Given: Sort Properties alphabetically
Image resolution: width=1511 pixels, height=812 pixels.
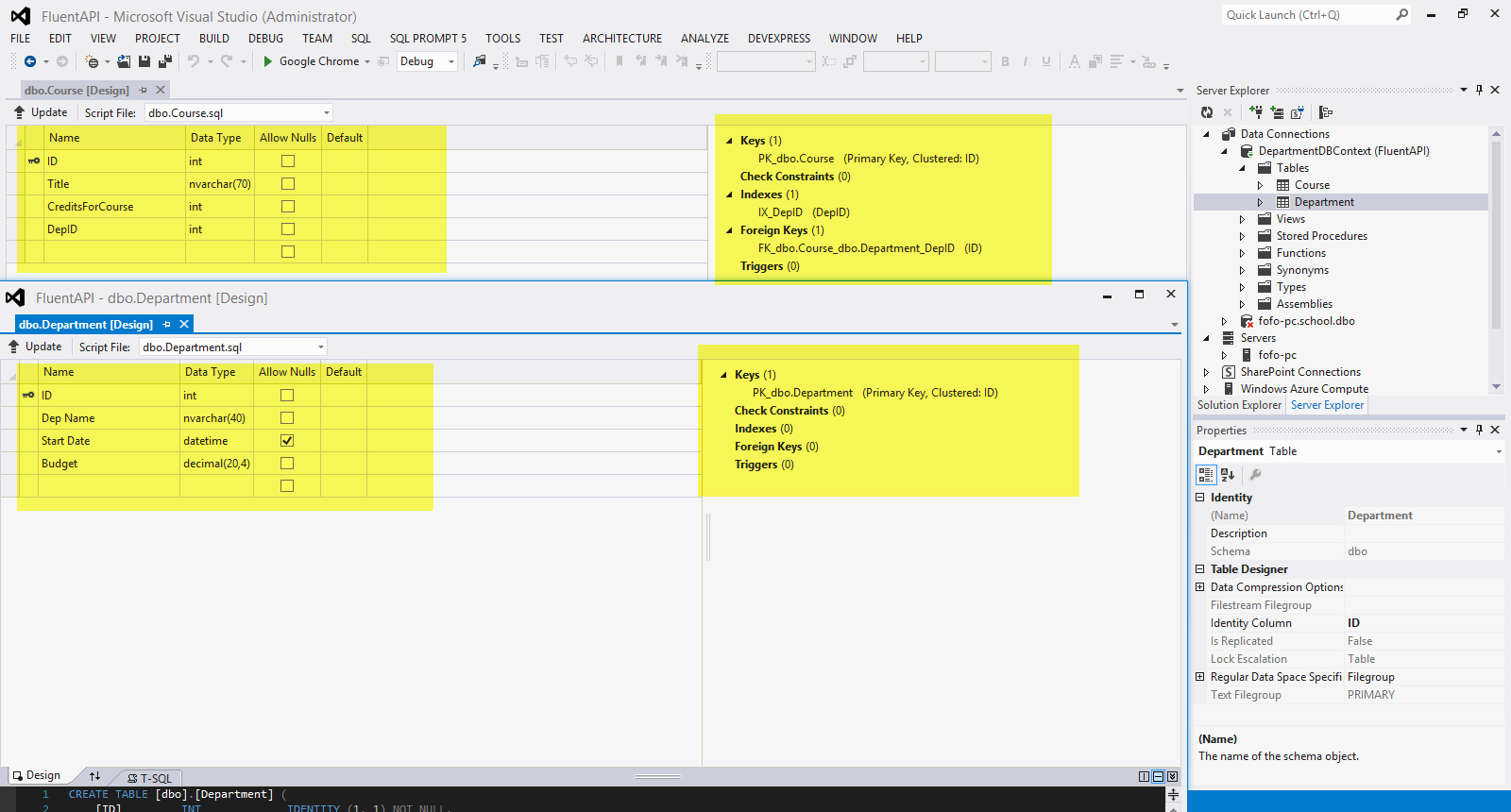Looking at the screenshot, I should (1228, 475).
